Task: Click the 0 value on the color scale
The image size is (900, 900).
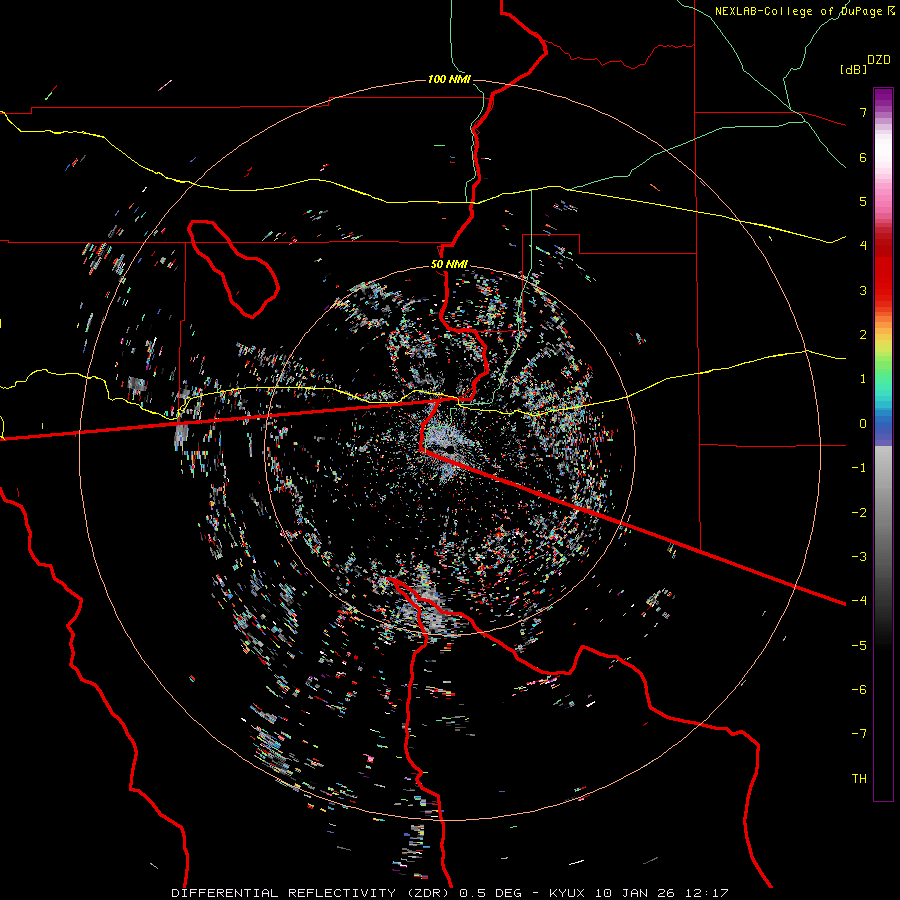Action: pos(863,424)
